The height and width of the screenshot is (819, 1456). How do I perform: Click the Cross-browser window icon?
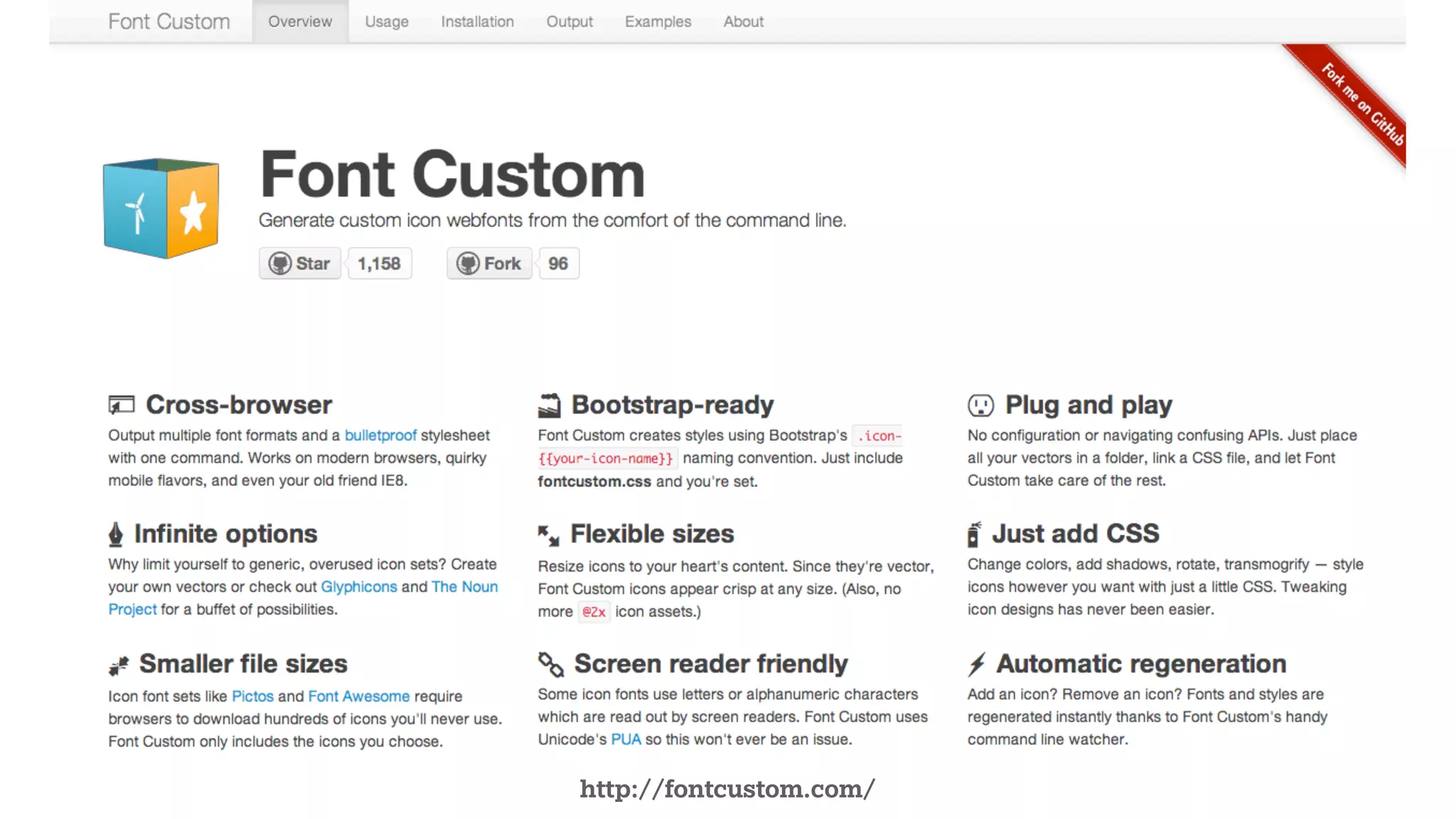(122, 405)
